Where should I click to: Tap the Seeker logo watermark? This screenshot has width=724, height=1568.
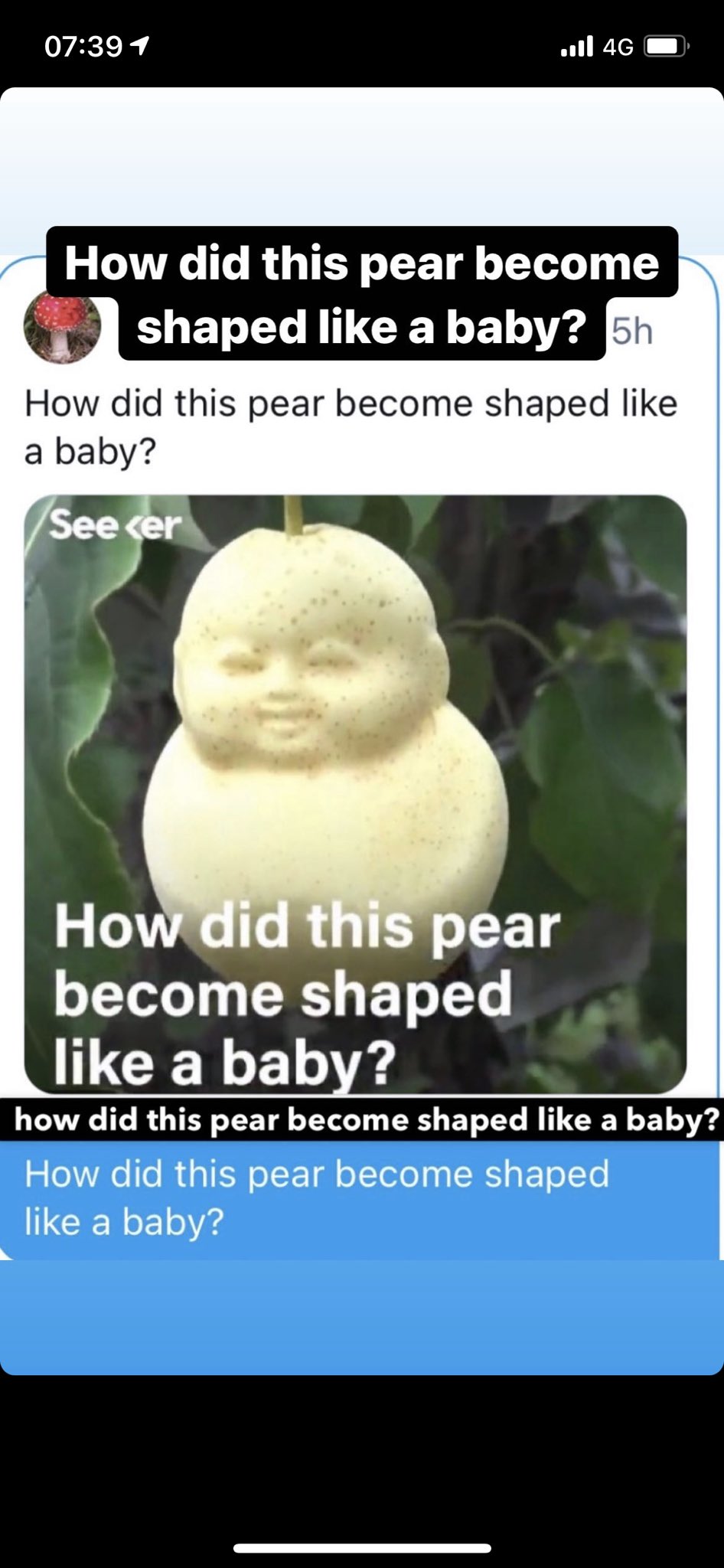(x=116, y=525)
